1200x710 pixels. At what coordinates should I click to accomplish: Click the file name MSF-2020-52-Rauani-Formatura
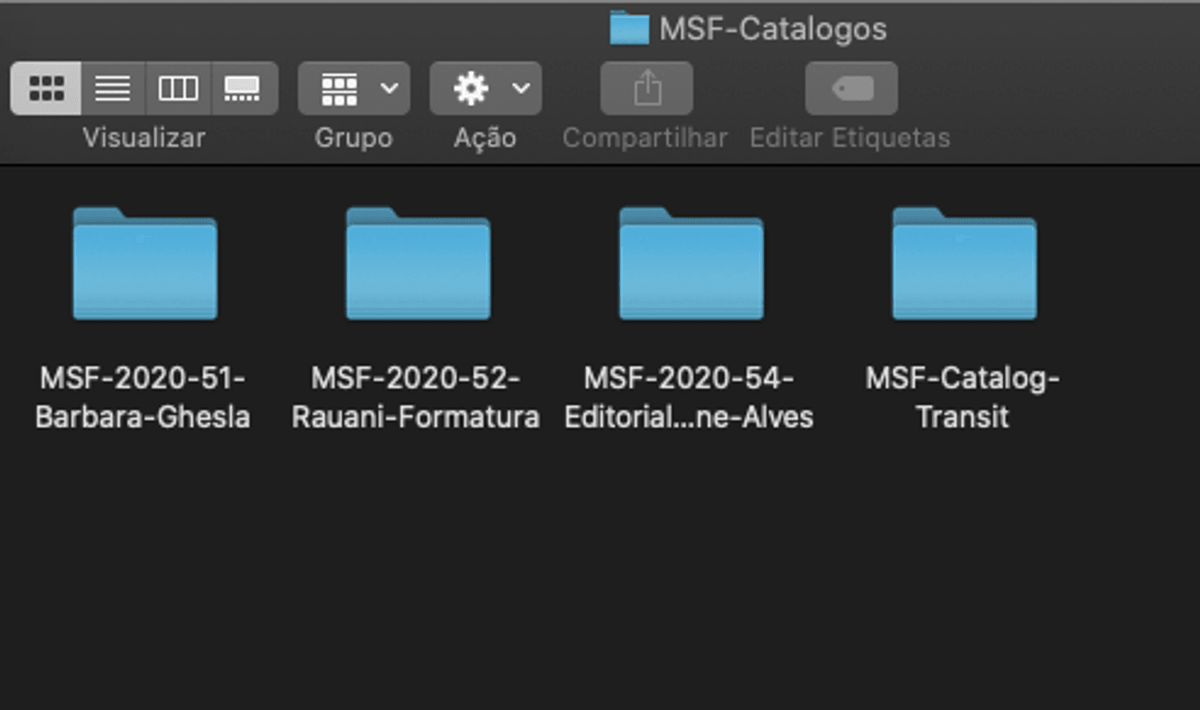tap(416, 398)
